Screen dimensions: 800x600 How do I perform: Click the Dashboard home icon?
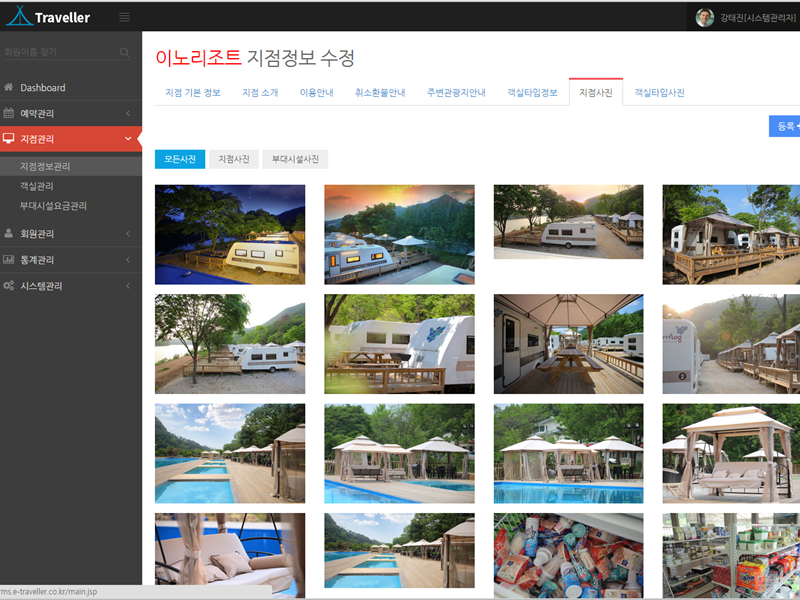click(x=9, y=87)
